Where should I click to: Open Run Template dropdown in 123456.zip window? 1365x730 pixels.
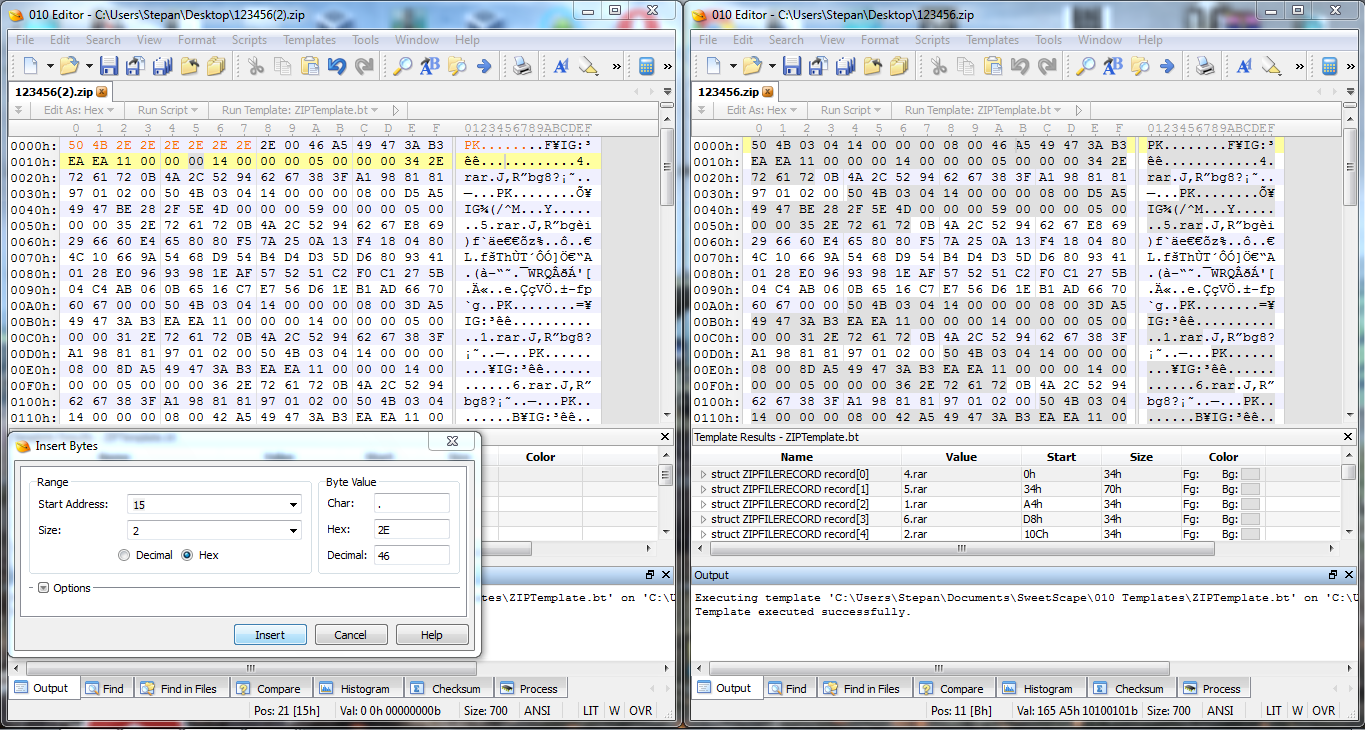983,110
